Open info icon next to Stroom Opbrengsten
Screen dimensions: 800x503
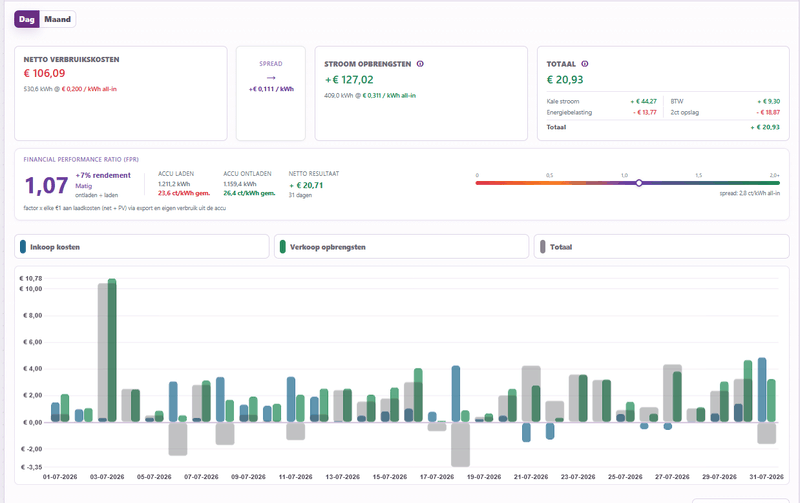[x=420, y=64]
